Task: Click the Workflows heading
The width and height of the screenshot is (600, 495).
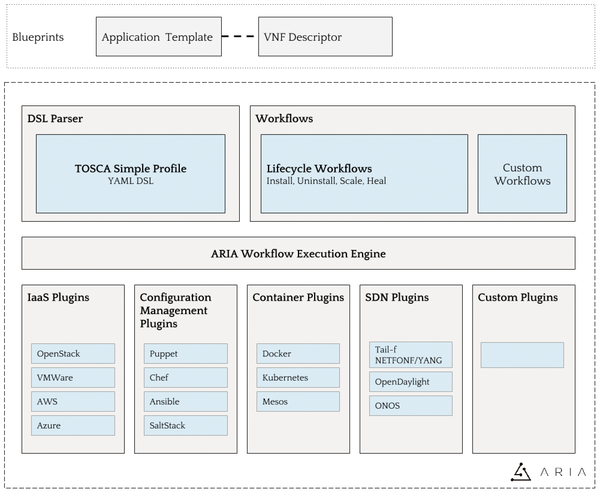Action: (284, 119)
